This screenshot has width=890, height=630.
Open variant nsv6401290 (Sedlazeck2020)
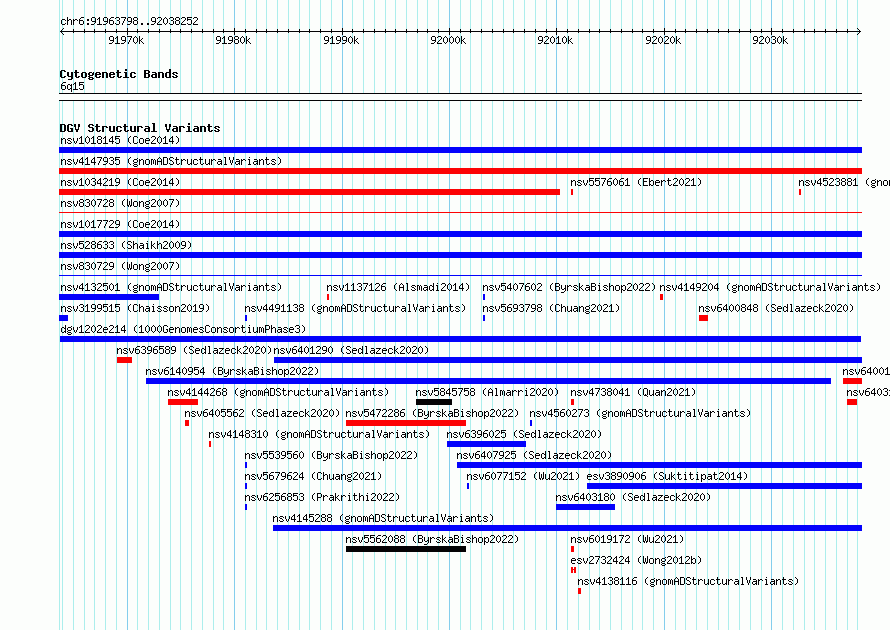351,350
